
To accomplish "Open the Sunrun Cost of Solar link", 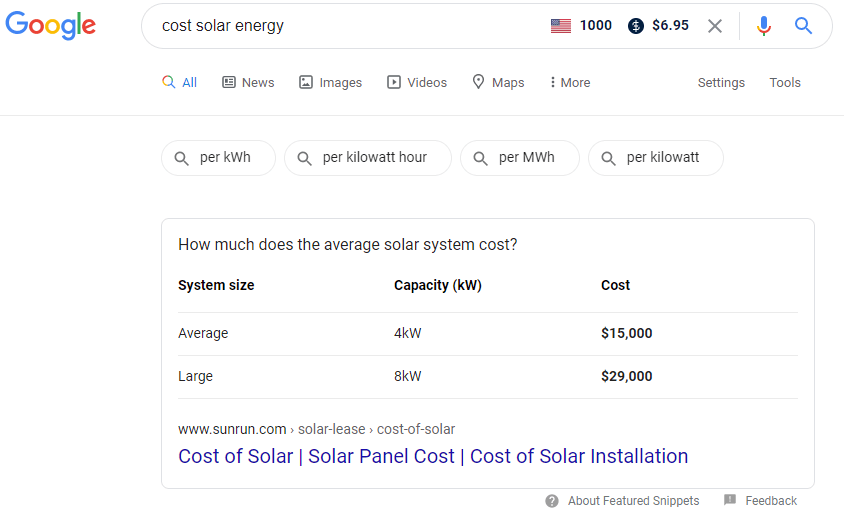I will 433,457.
